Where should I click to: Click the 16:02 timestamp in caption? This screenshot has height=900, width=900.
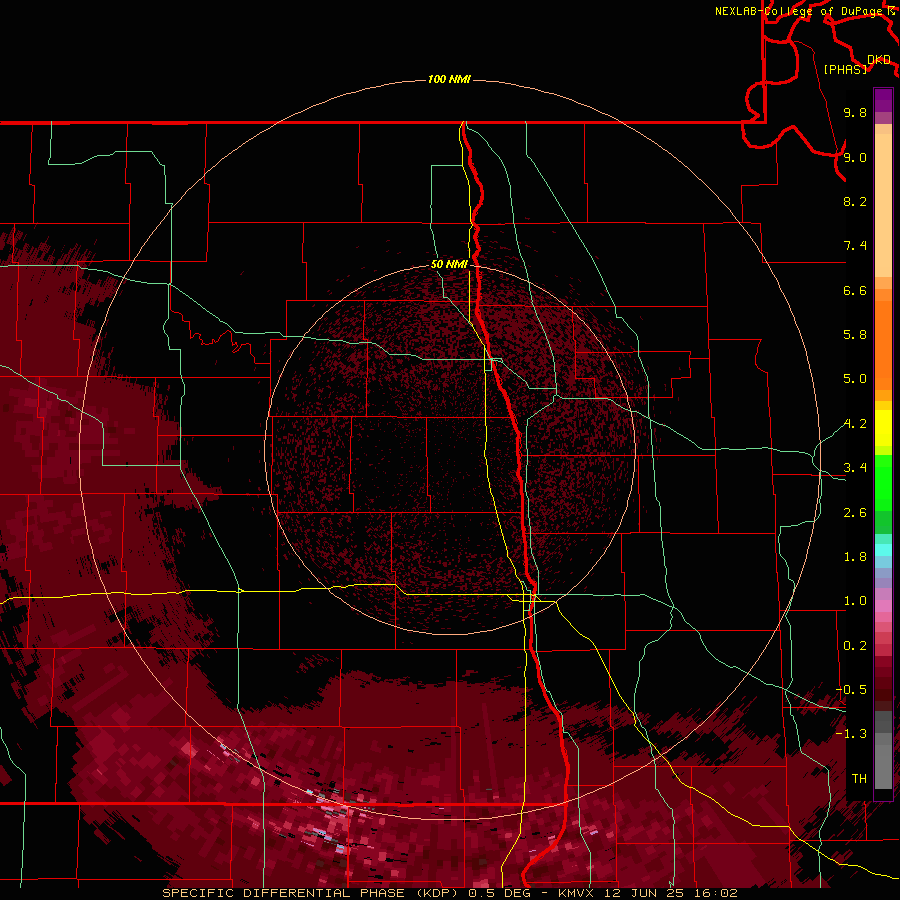point(717,893)
